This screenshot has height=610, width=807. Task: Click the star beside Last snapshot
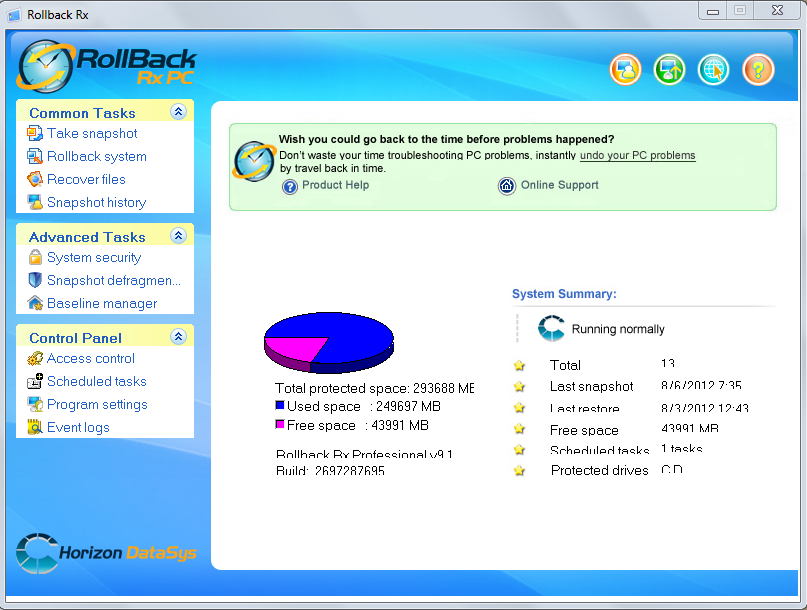point(519,387)
